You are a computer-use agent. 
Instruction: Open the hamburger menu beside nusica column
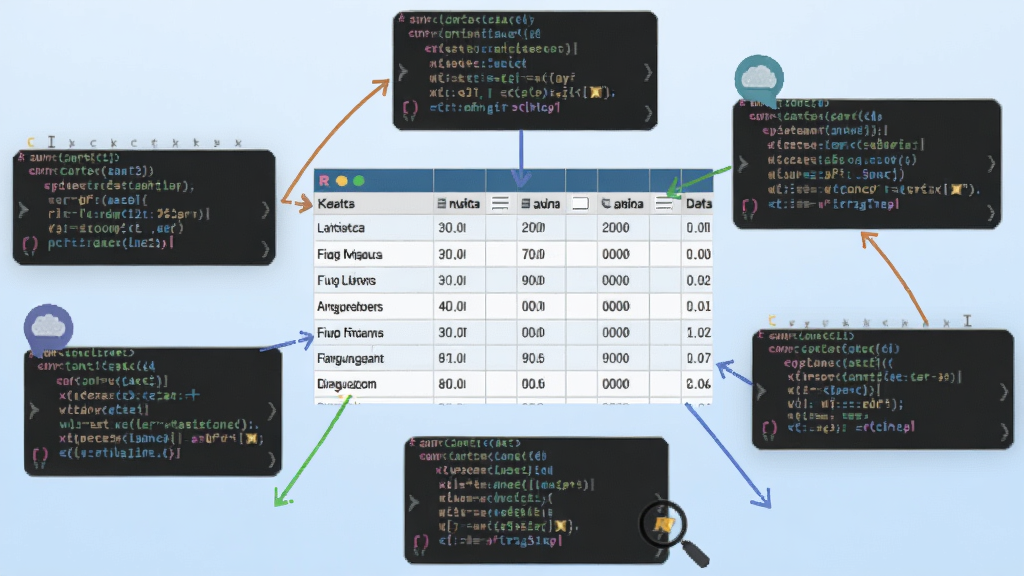click(x=500, y=204)
